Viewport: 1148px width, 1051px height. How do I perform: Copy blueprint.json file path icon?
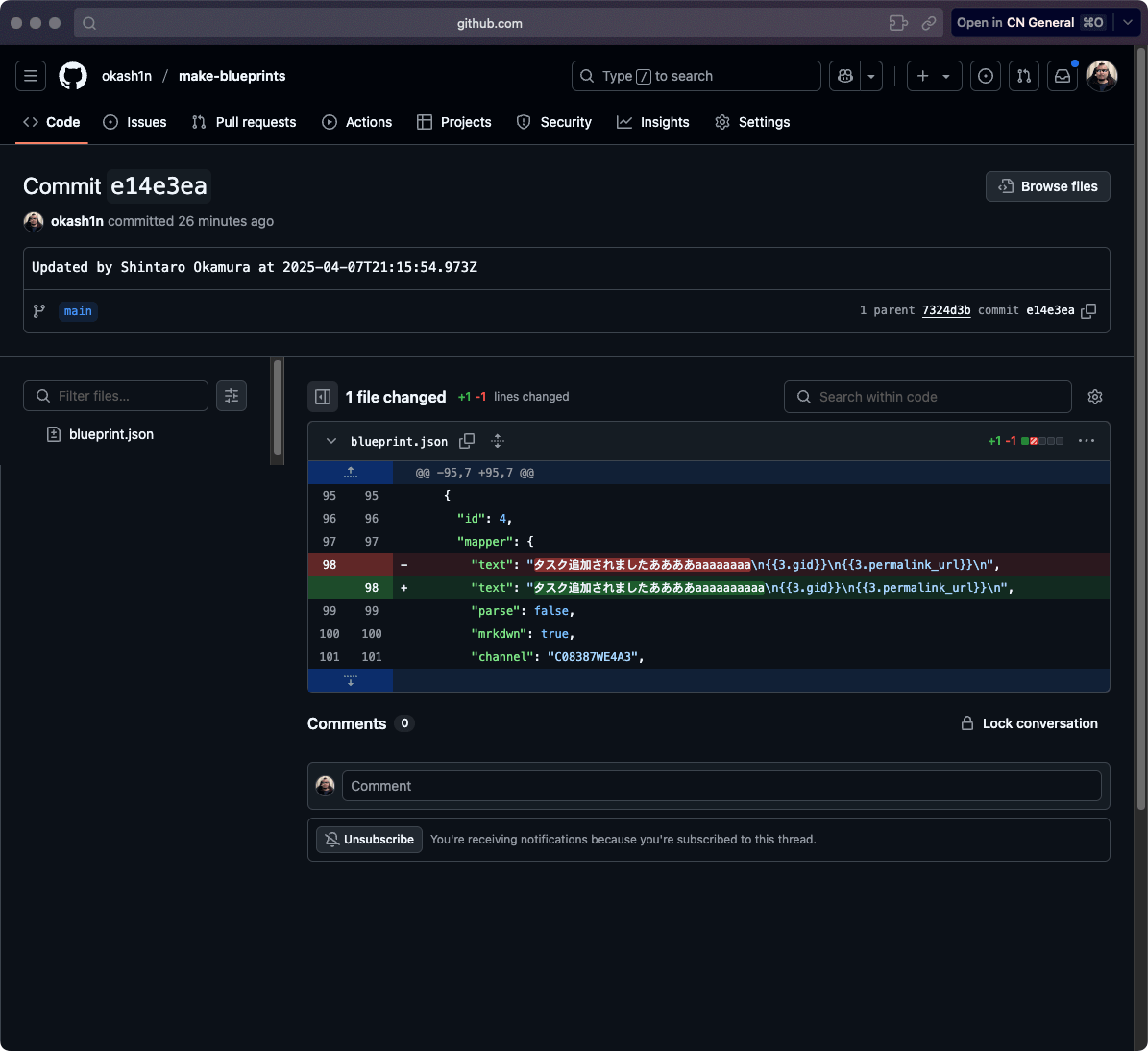(467, 441)
